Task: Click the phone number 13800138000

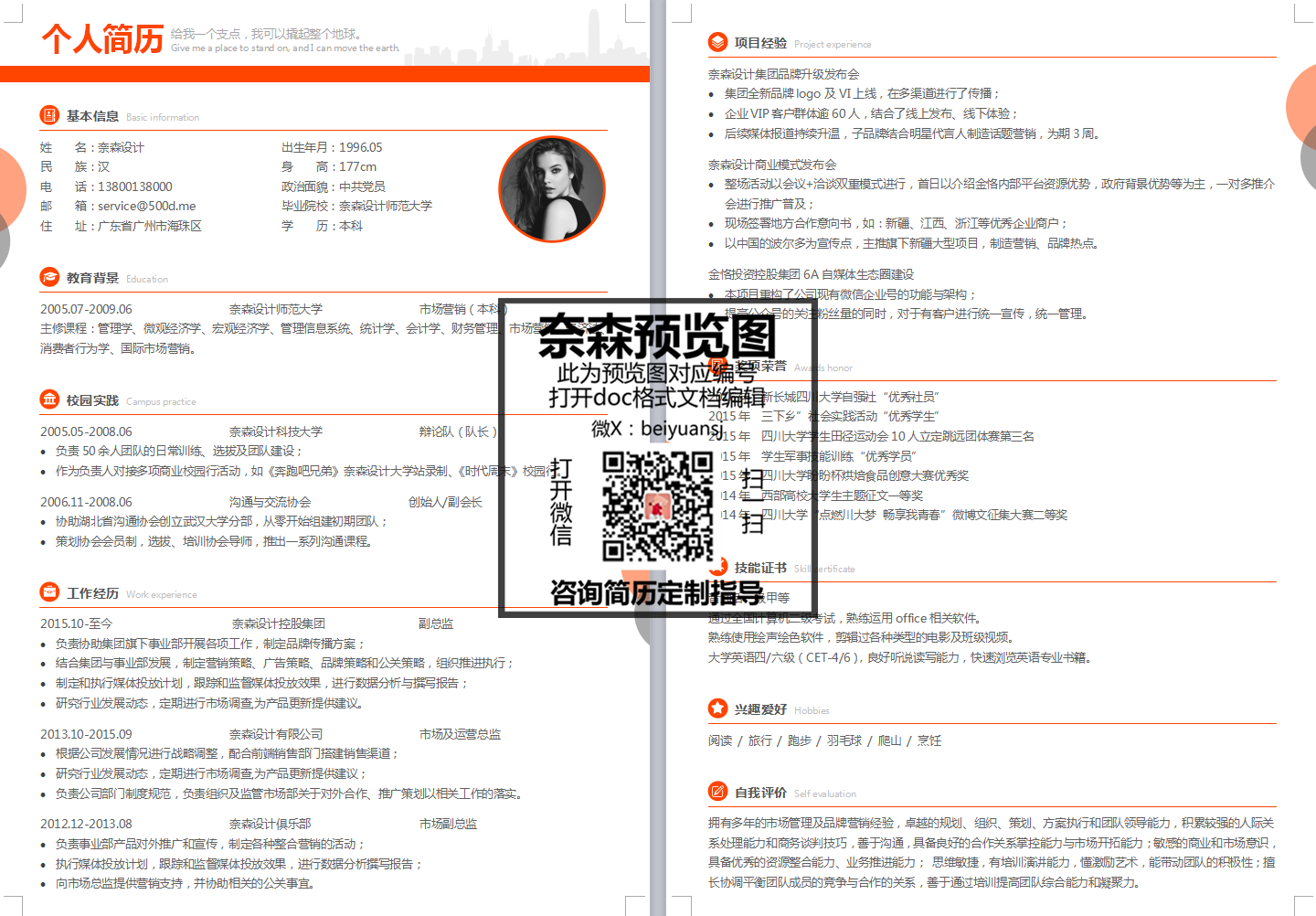Action: [x=134, y=186]
